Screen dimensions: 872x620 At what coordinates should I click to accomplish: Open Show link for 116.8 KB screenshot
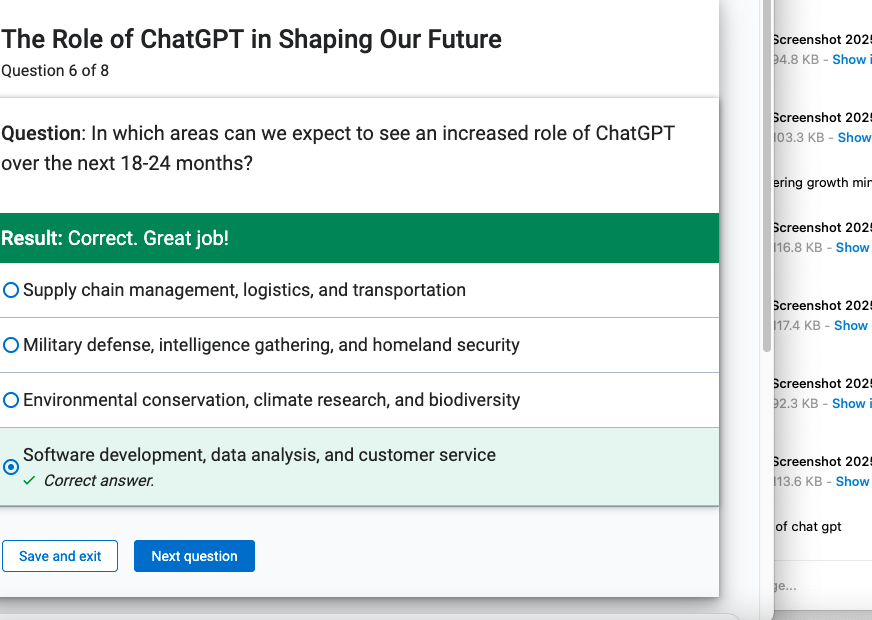click(853, 247)
